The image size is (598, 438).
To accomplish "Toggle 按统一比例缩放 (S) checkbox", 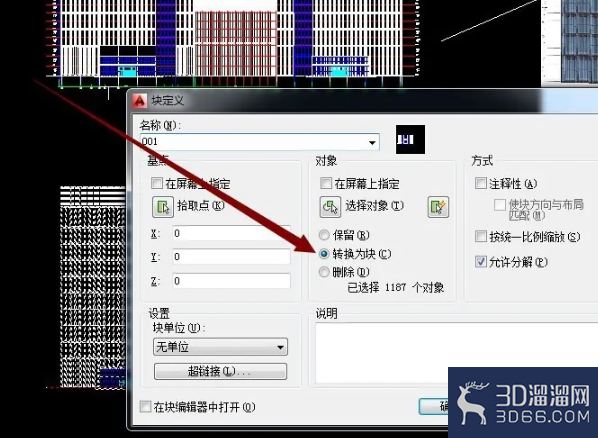I will (x=481, y=236).
